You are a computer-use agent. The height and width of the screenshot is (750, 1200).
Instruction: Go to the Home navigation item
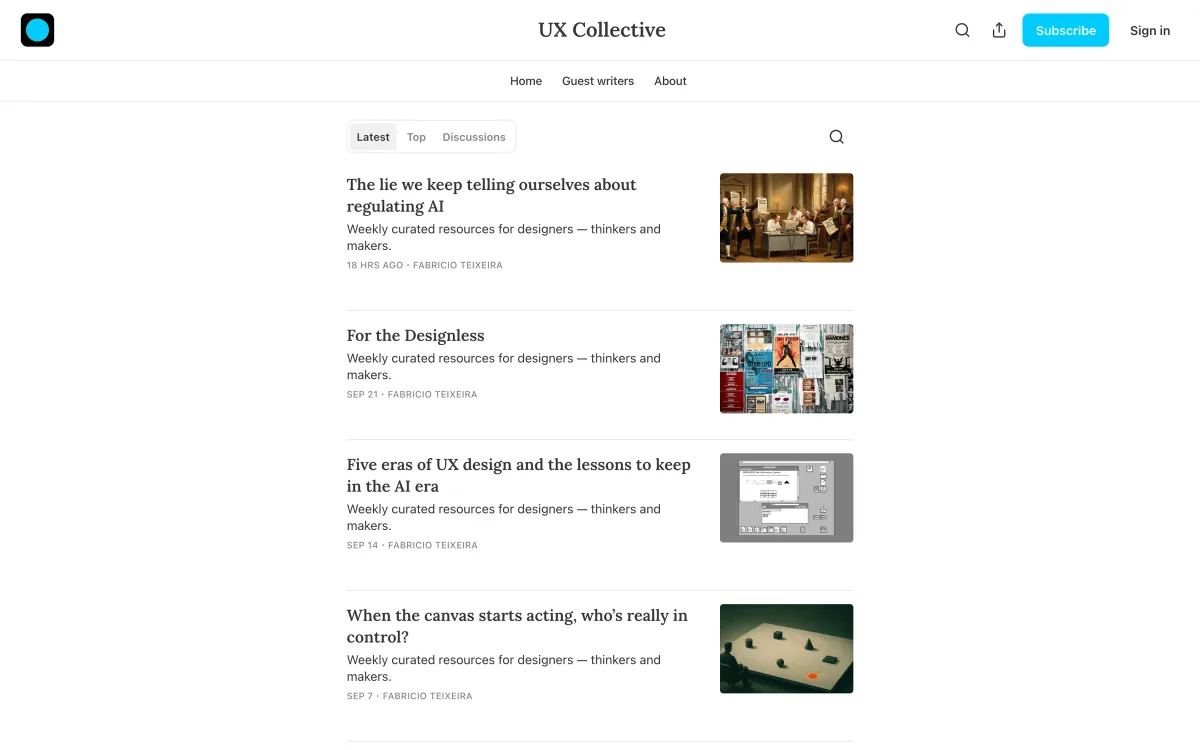(x=526, y=81)
